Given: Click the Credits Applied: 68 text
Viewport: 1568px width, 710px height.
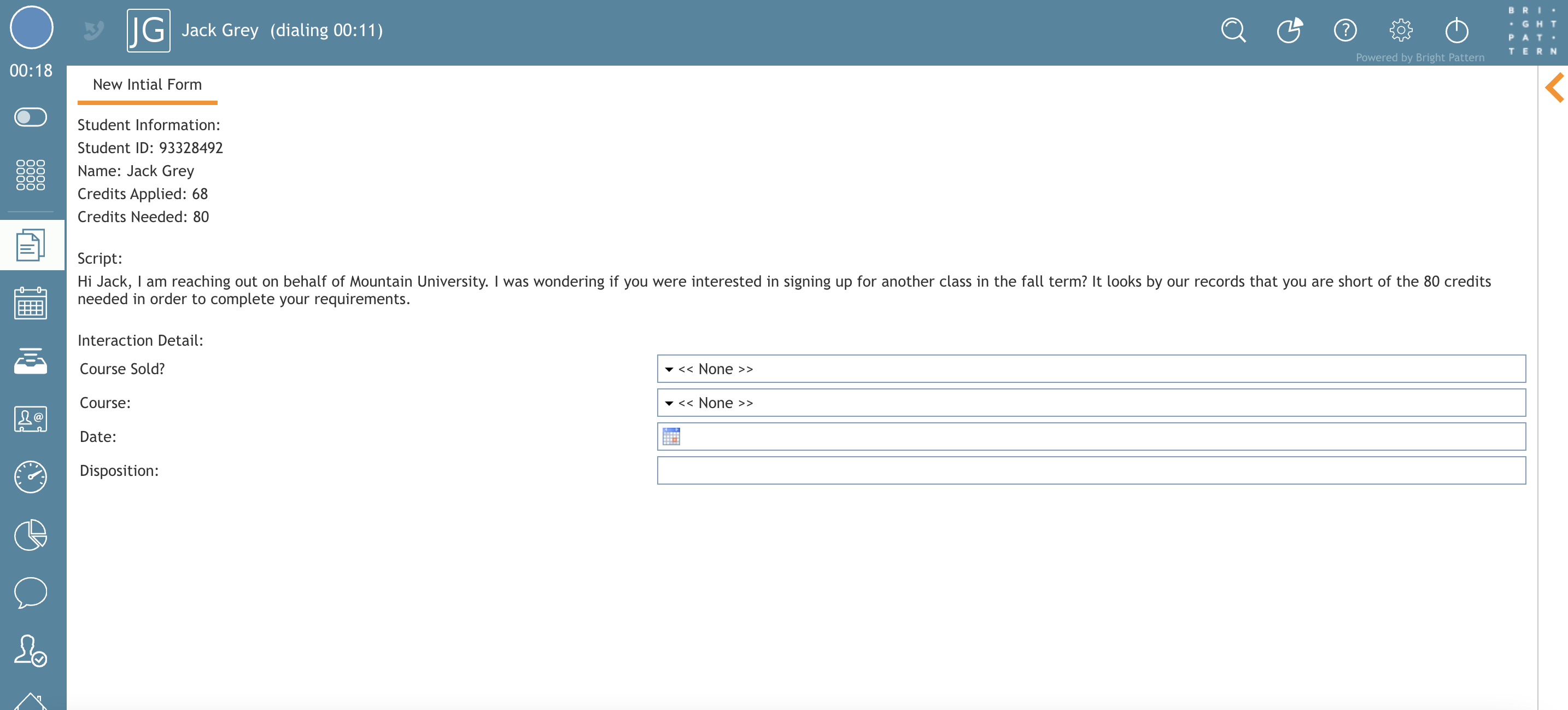Looking at the screenshot, I should [143, 194].
